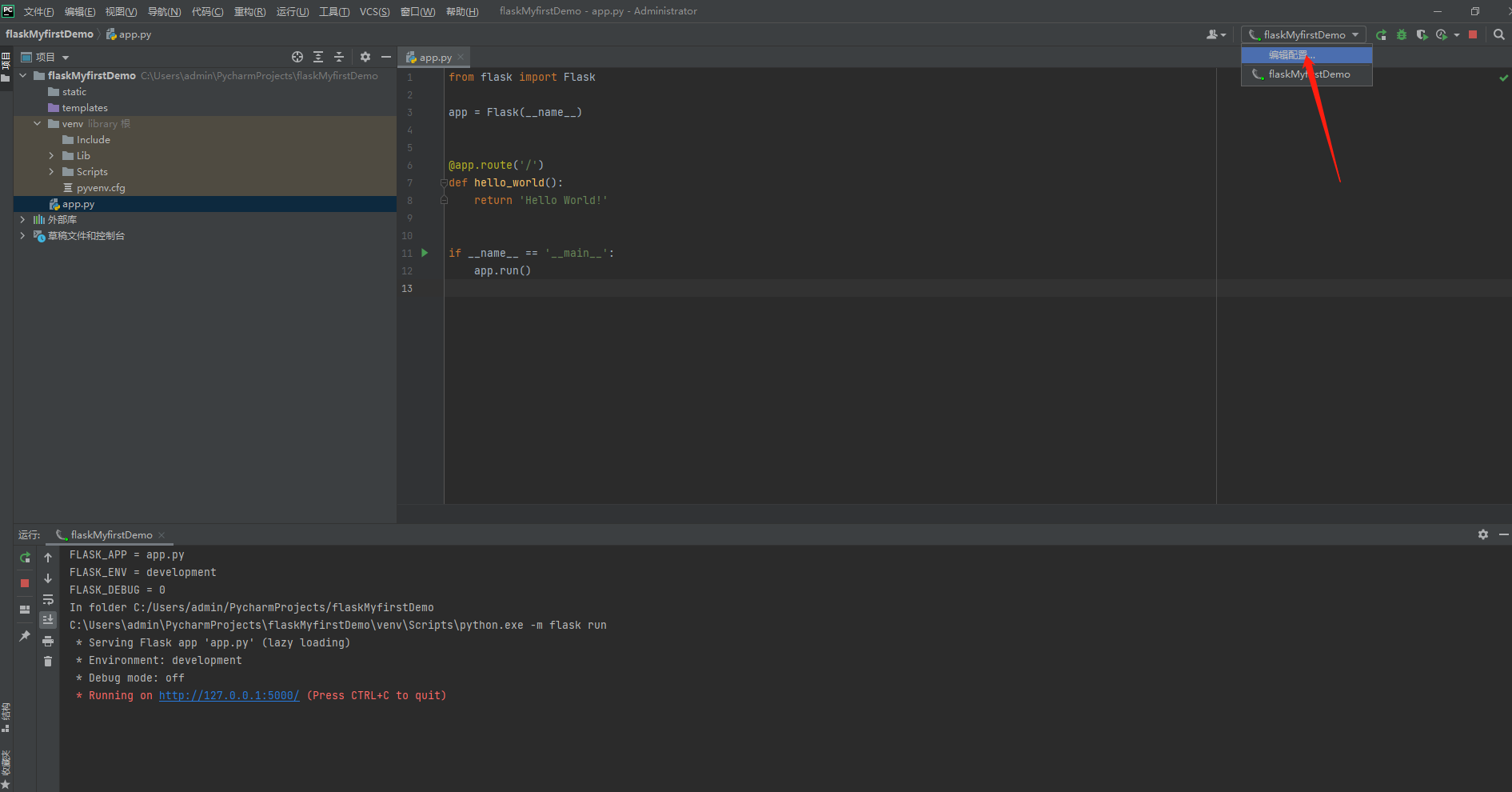Open the 重构(R) refactor menu
Image resolution: width=1512 pixels, height=792 pixels.
point(249,11)
